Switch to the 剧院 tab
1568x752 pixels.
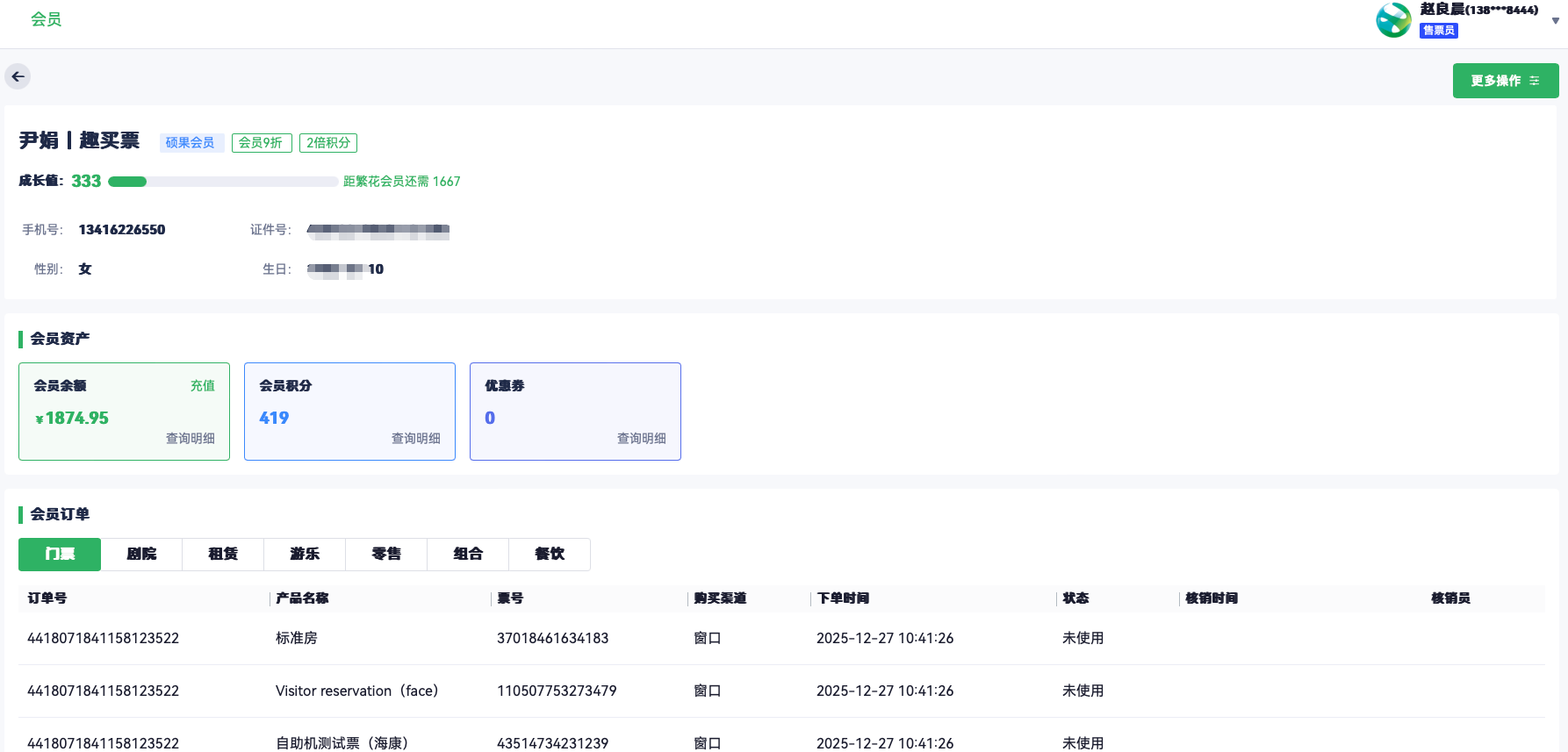[x=141, y=554]
